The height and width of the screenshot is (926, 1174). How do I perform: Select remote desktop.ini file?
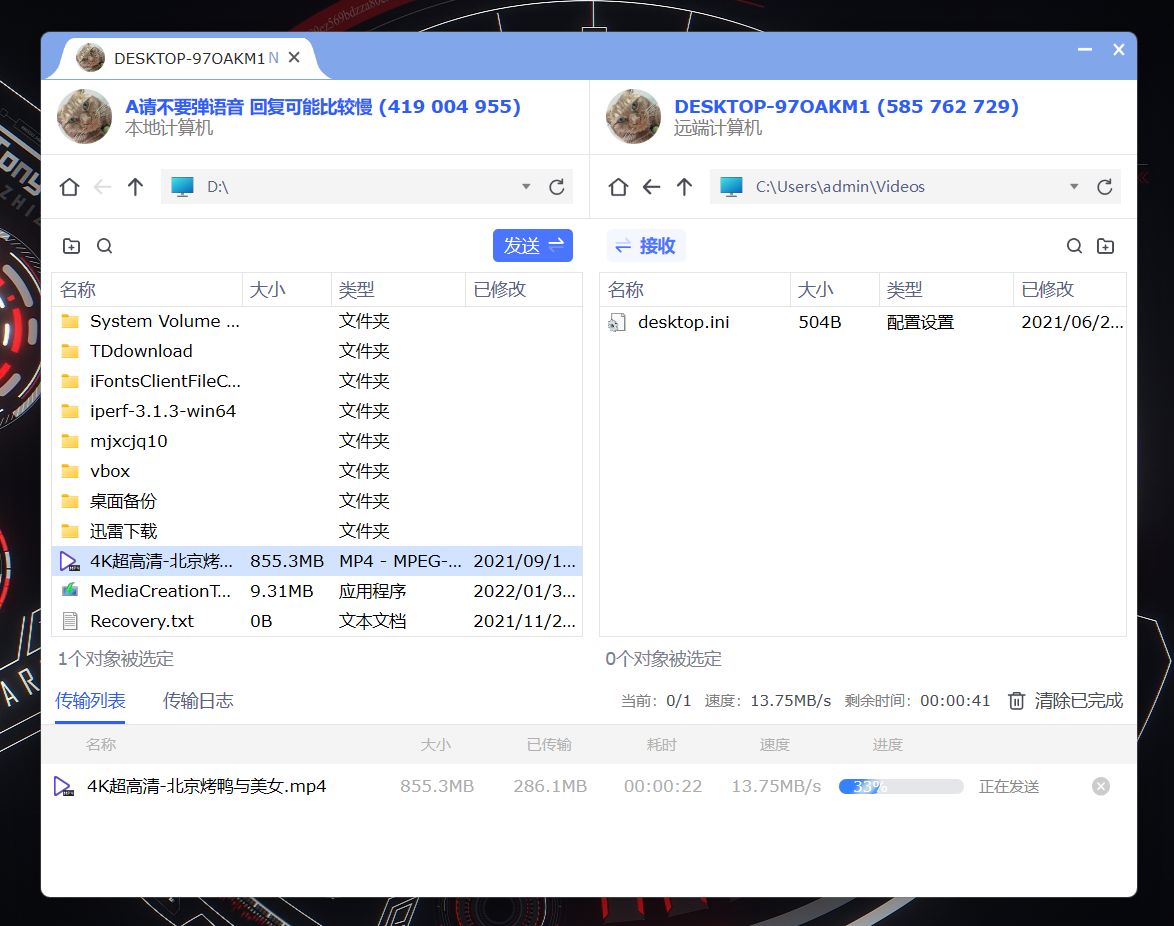coord(863,322)
